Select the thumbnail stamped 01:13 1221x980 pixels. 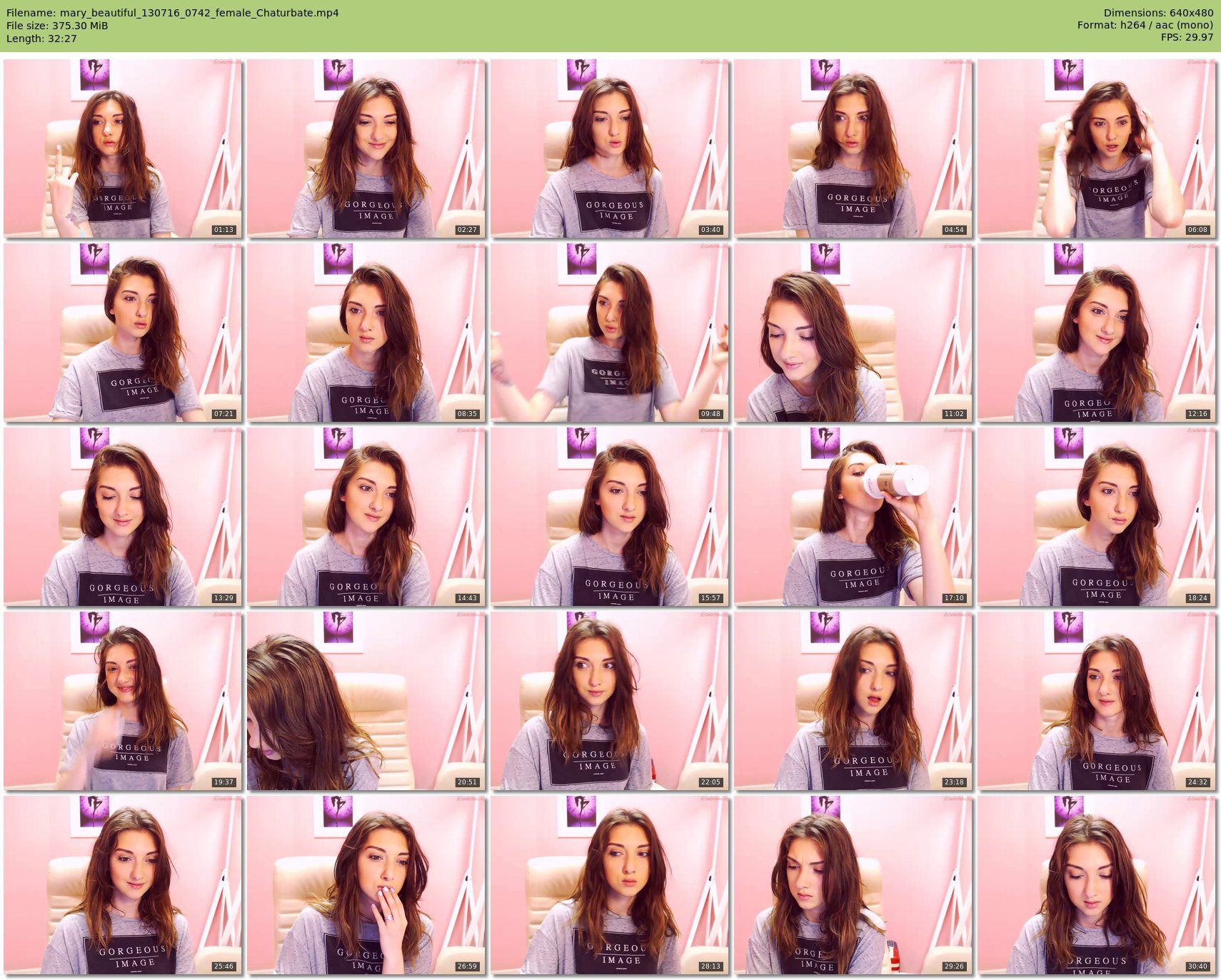[123, 148]
